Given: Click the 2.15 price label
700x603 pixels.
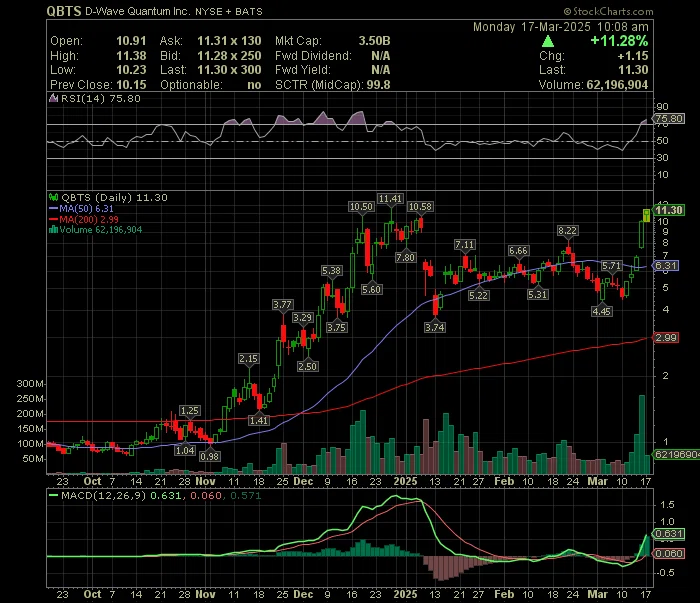Looking at the screenshot, I should [248, 359].
